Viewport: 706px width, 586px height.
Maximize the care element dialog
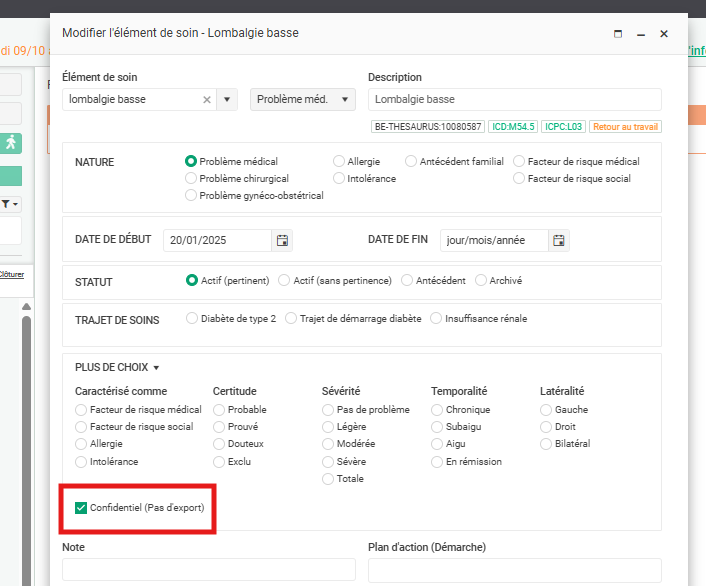point(618,34)
